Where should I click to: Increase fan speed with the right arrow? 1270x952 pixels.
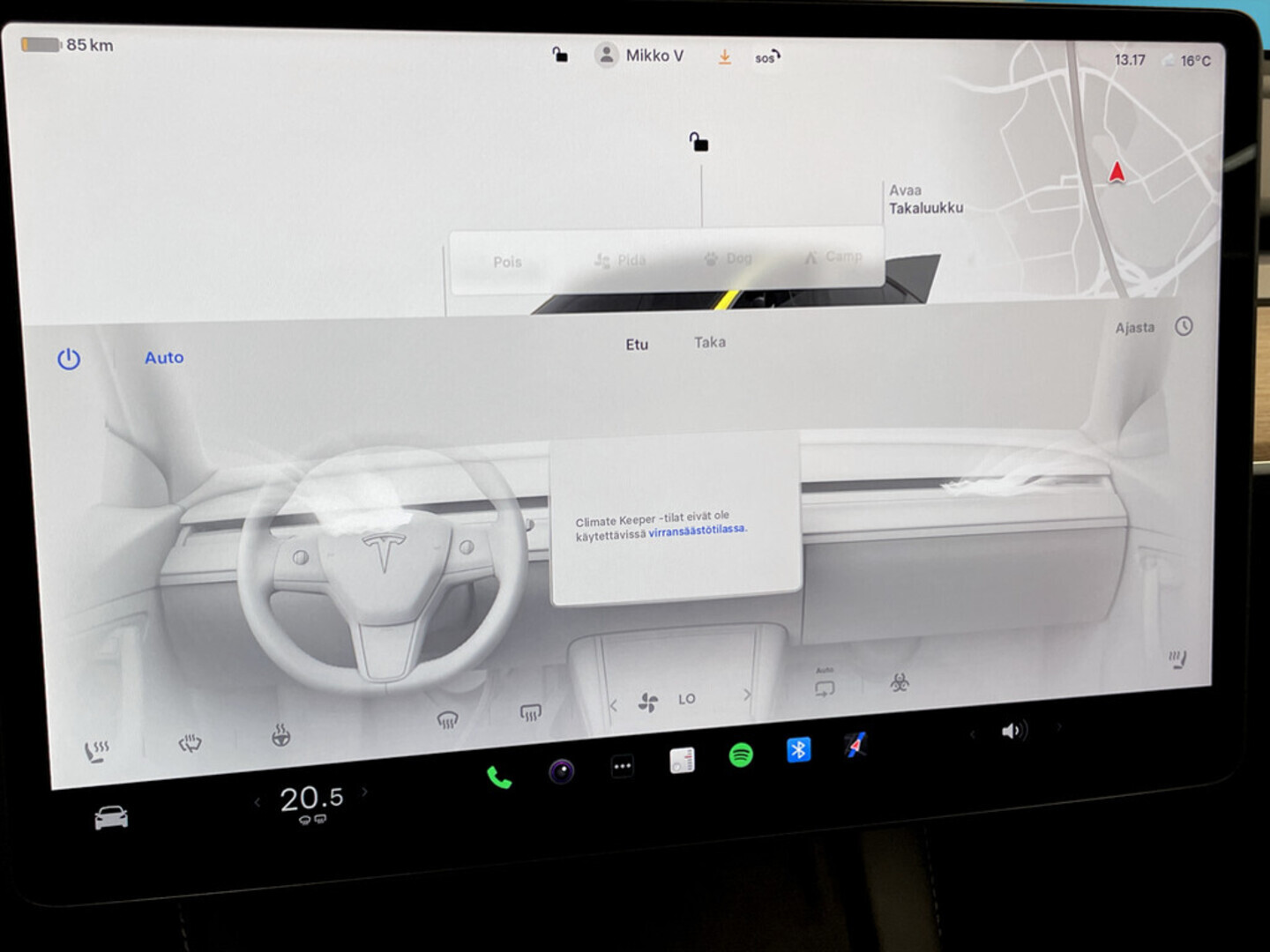(747, 694)
